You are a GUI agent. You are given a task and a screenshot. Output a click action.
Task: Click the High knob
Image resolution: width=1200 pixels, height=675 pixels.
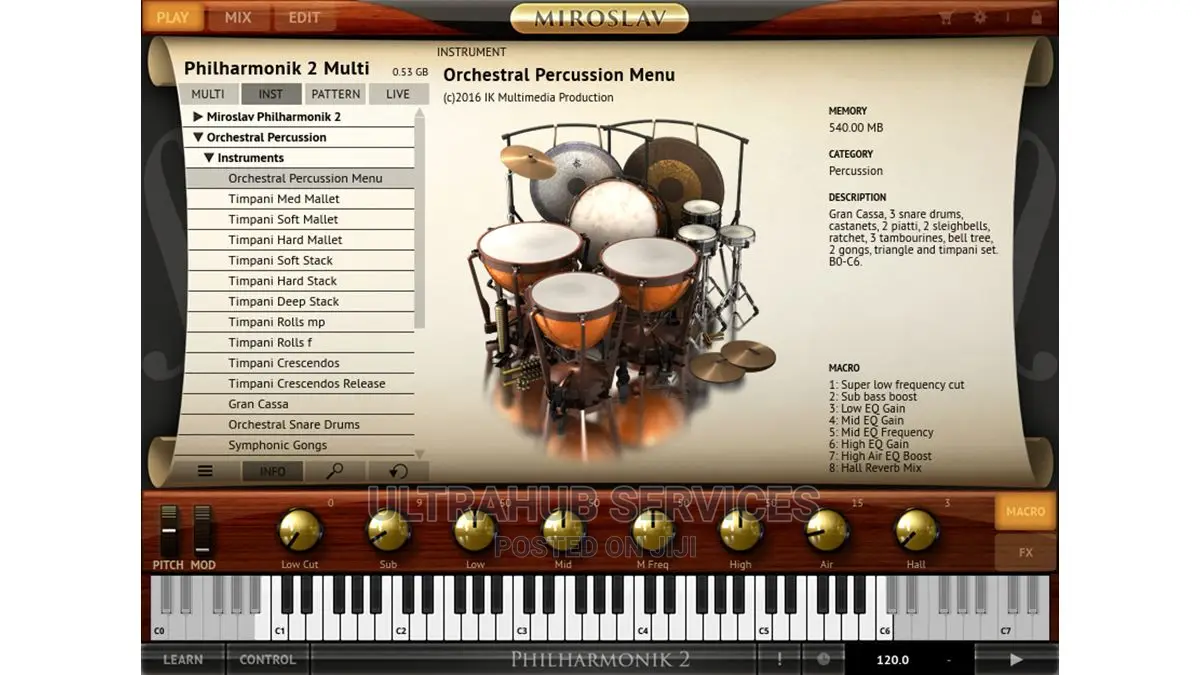[740, 530]
